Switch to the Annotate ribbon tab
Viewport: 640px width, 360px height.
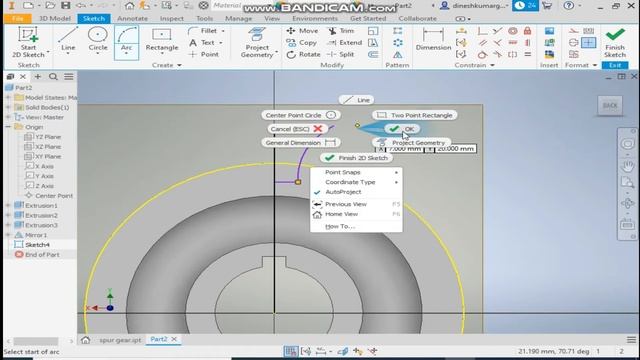132,18
